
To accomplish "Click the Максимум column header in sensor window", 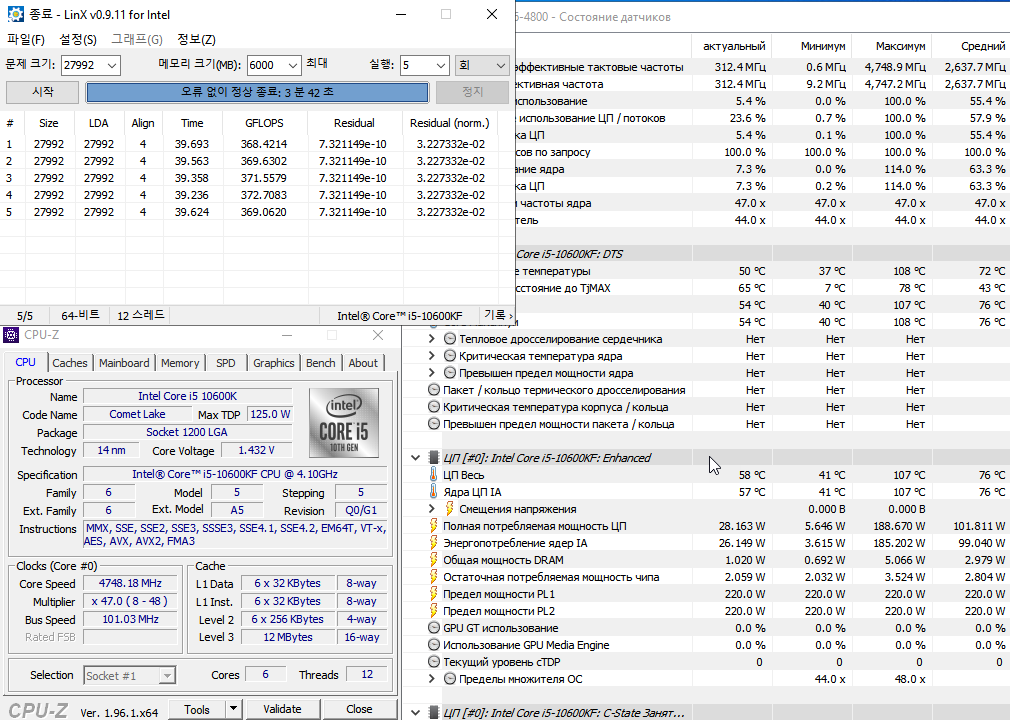I will point(891,46).
